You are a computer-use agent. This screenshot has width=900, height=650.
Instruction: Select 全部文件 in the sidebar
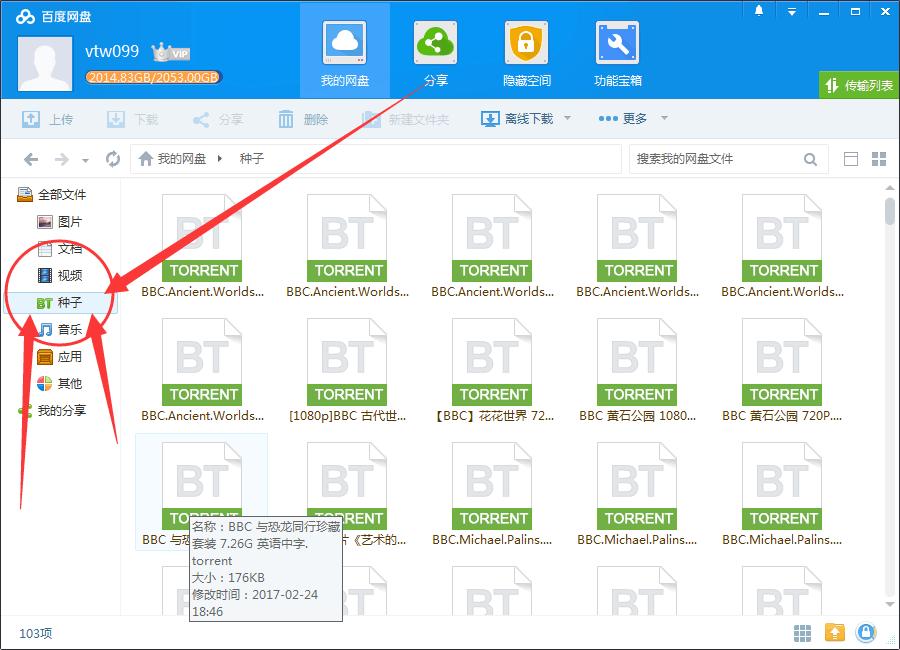(53, 195)
